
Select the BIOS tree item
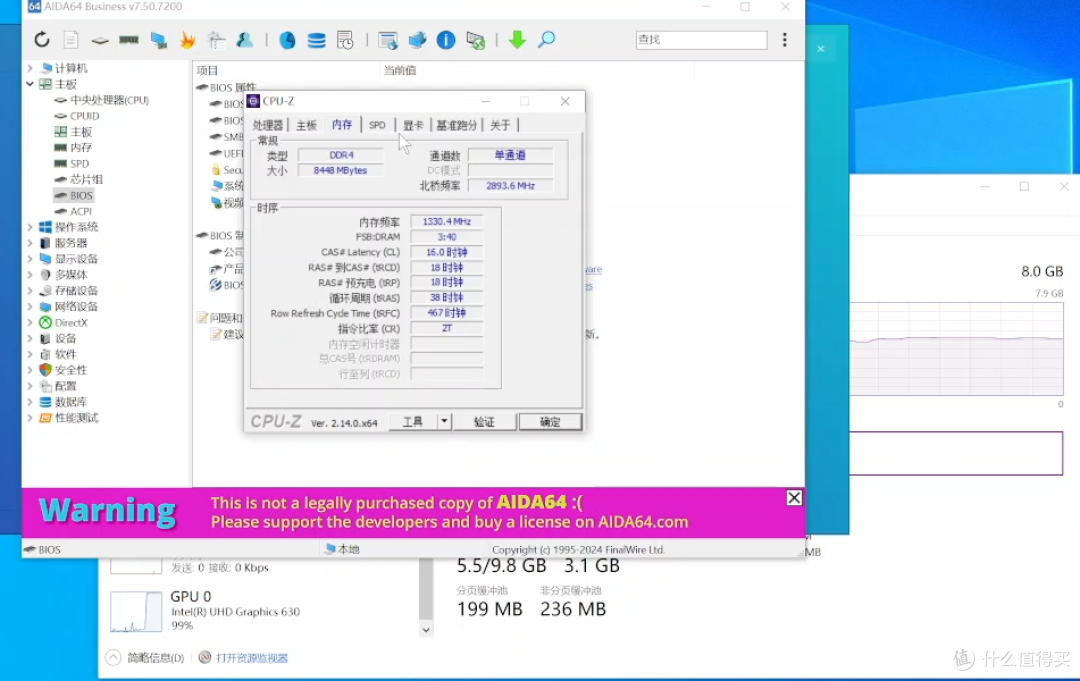[x=81, y=196]
